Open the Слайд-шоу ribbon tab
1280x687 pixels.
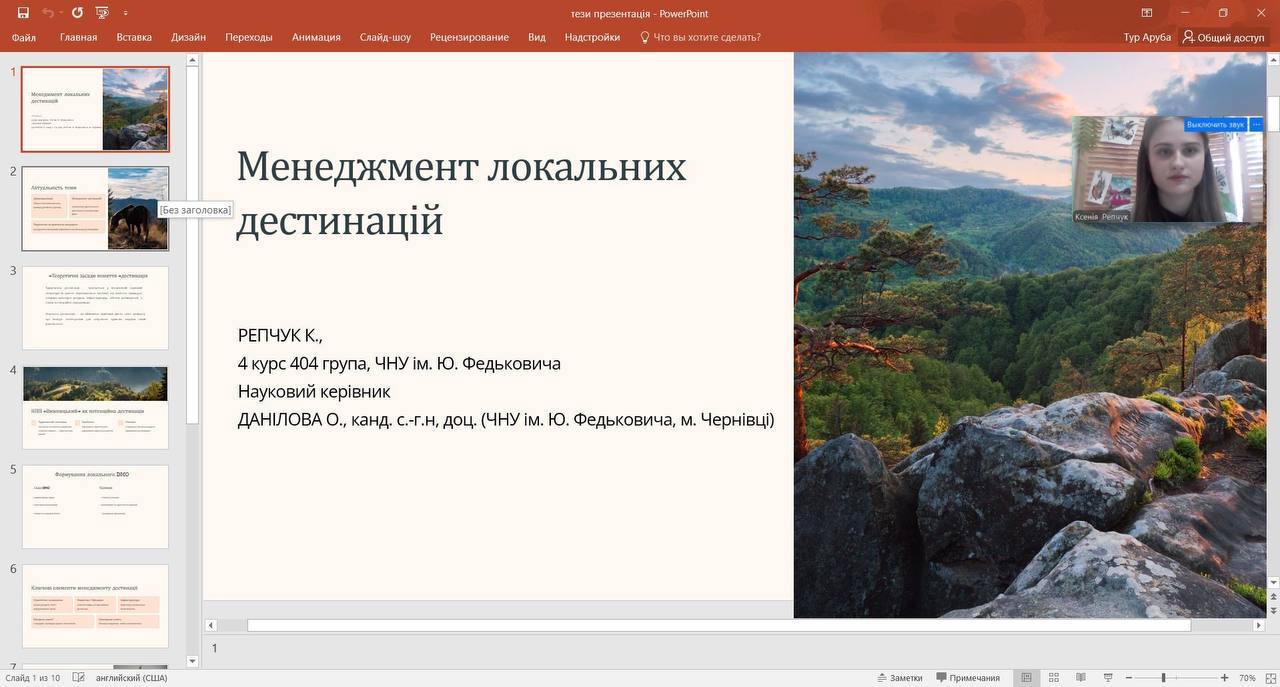pos(385,37)
